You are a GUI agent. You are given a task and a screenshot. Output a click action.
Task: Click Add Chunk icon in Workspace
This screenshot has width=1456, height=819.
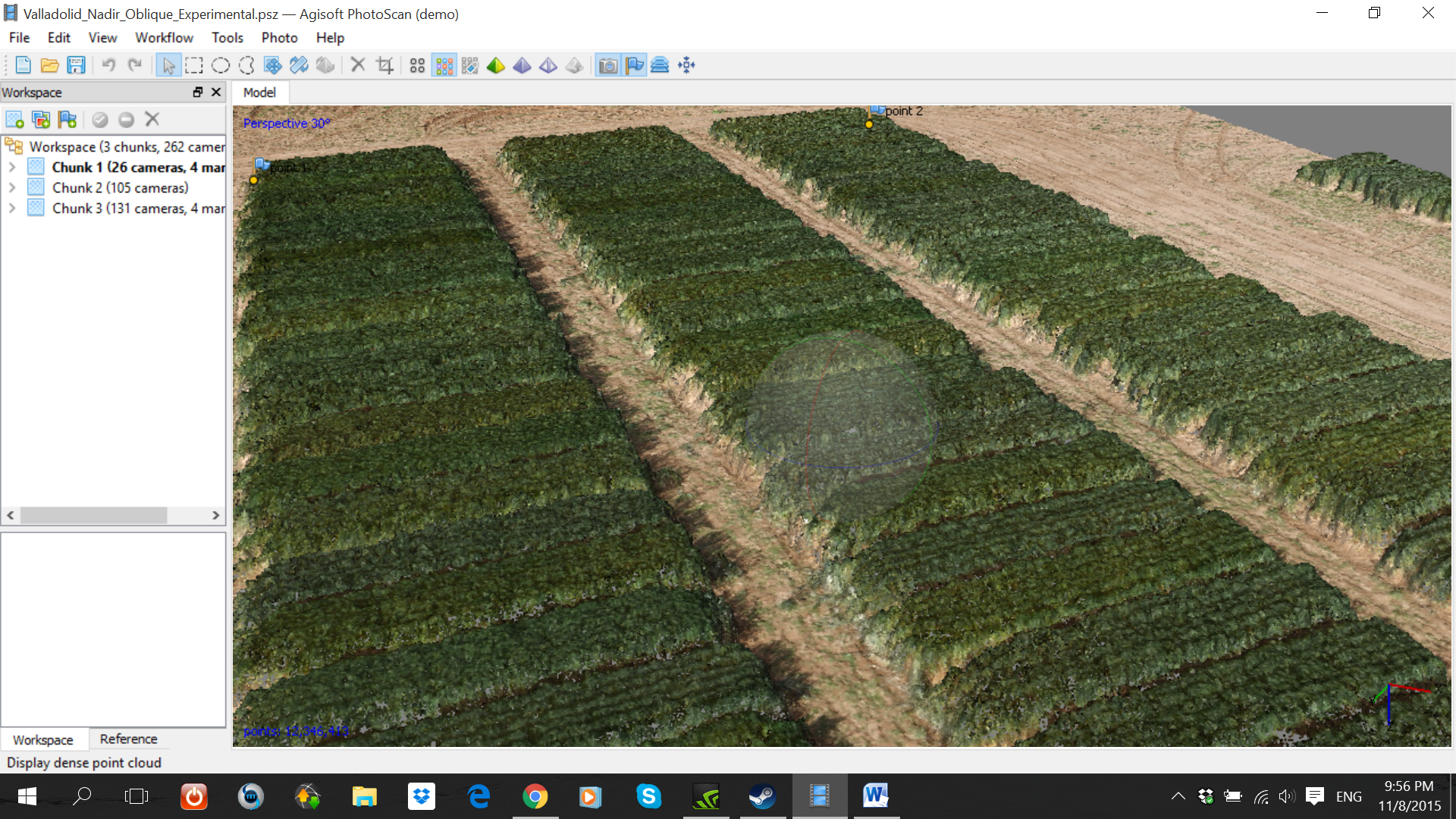[14, 119]
